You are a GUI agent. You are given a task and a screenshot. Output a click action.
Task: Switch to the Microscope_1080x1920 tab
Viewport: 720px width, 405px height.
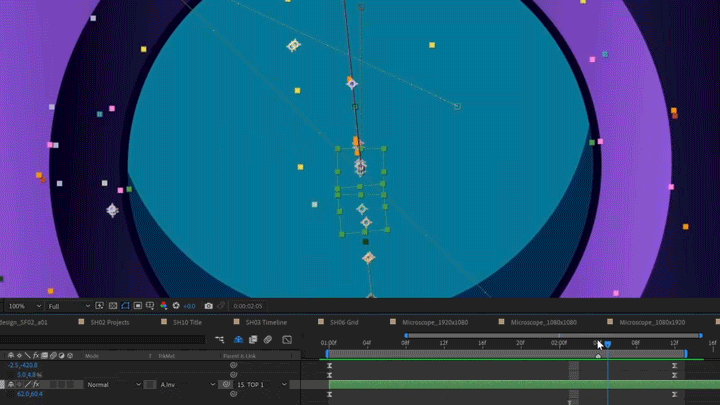(x=652, y=322)
